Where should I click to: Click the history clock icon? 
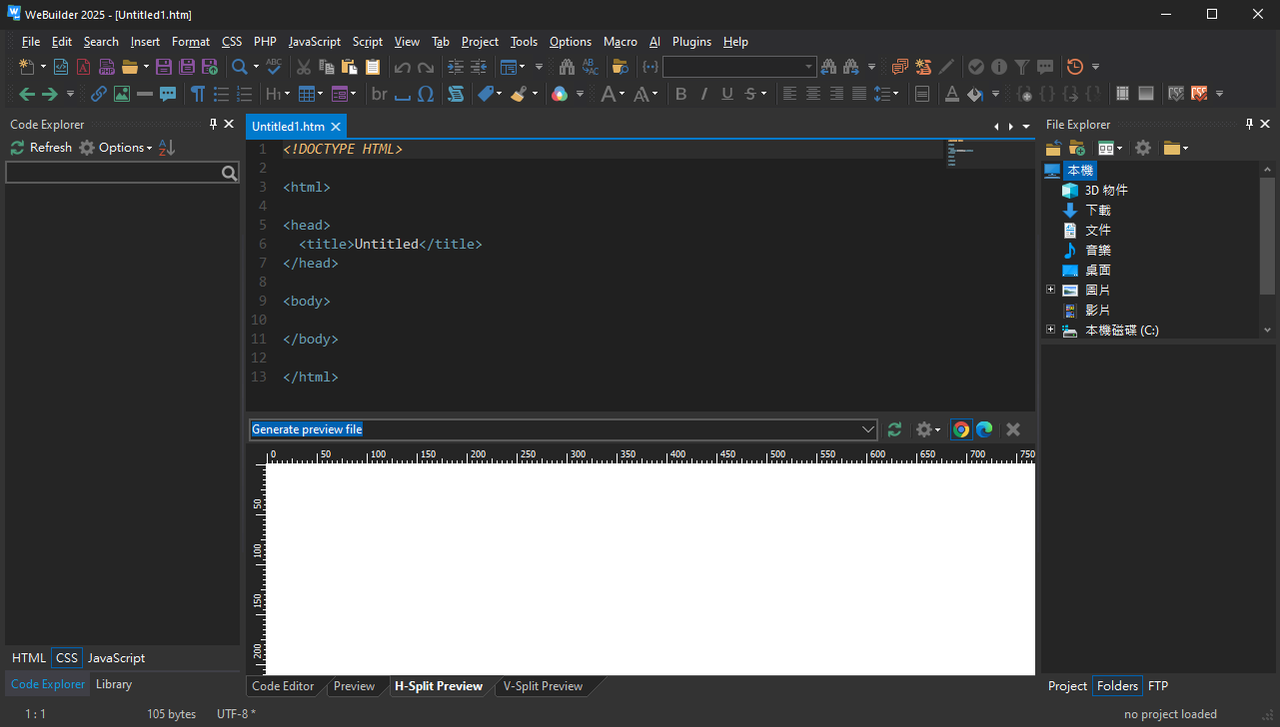(x=1075, y=67)
